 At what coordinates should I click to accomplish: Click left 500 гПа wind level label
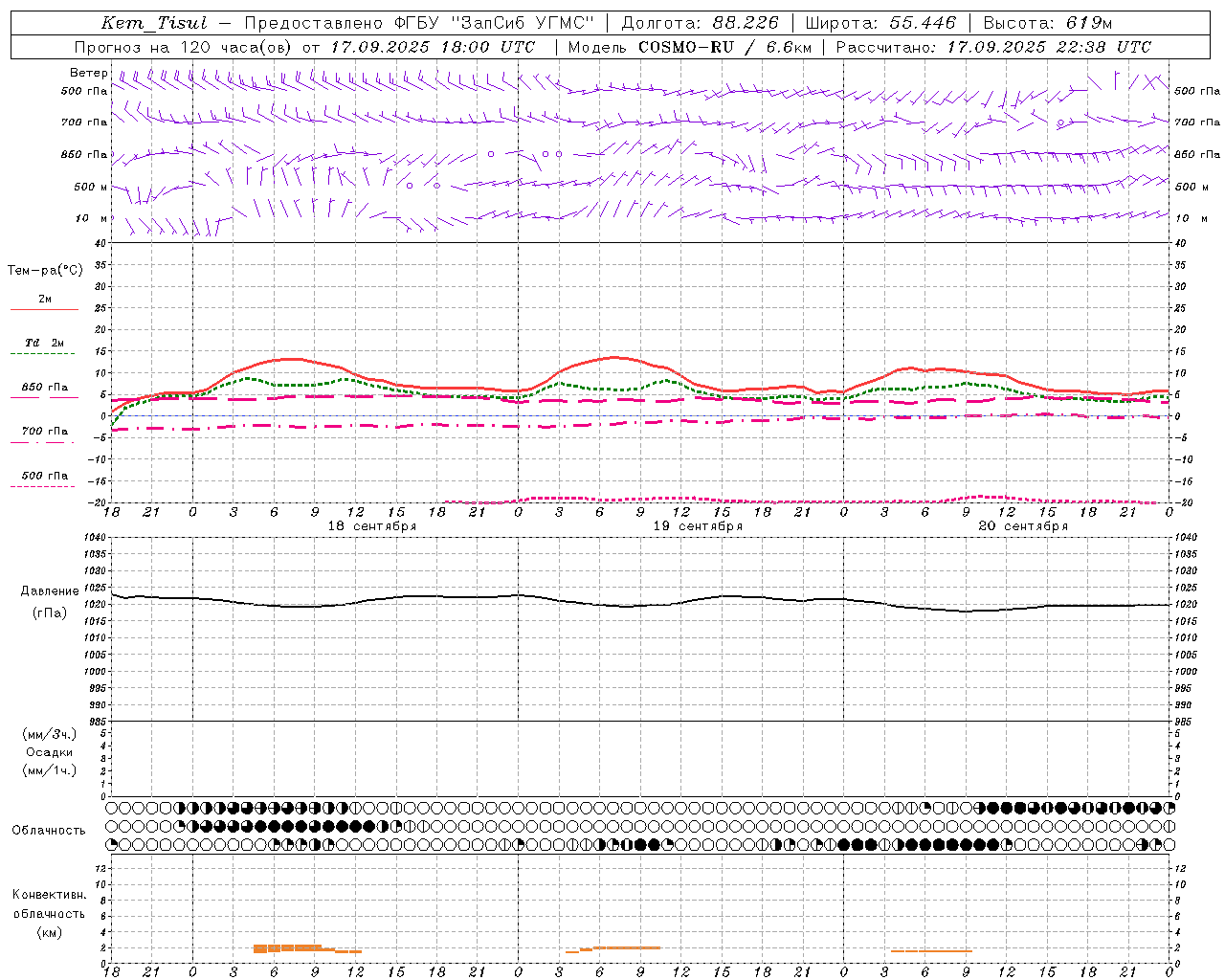click(x=84, y=91)
